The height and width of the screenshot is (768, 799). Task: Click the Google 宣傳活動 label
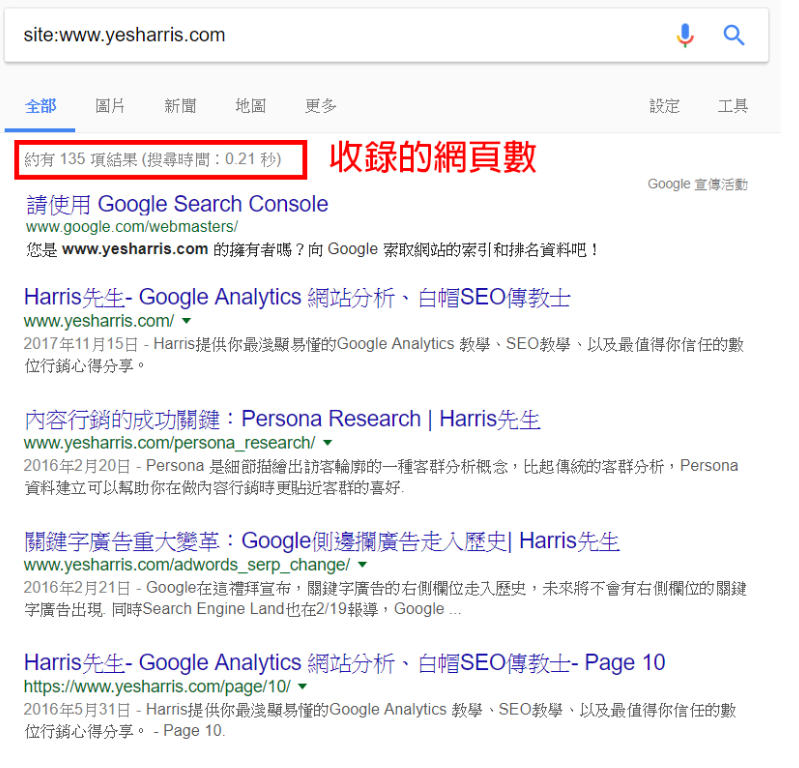(x=698, y=184)
